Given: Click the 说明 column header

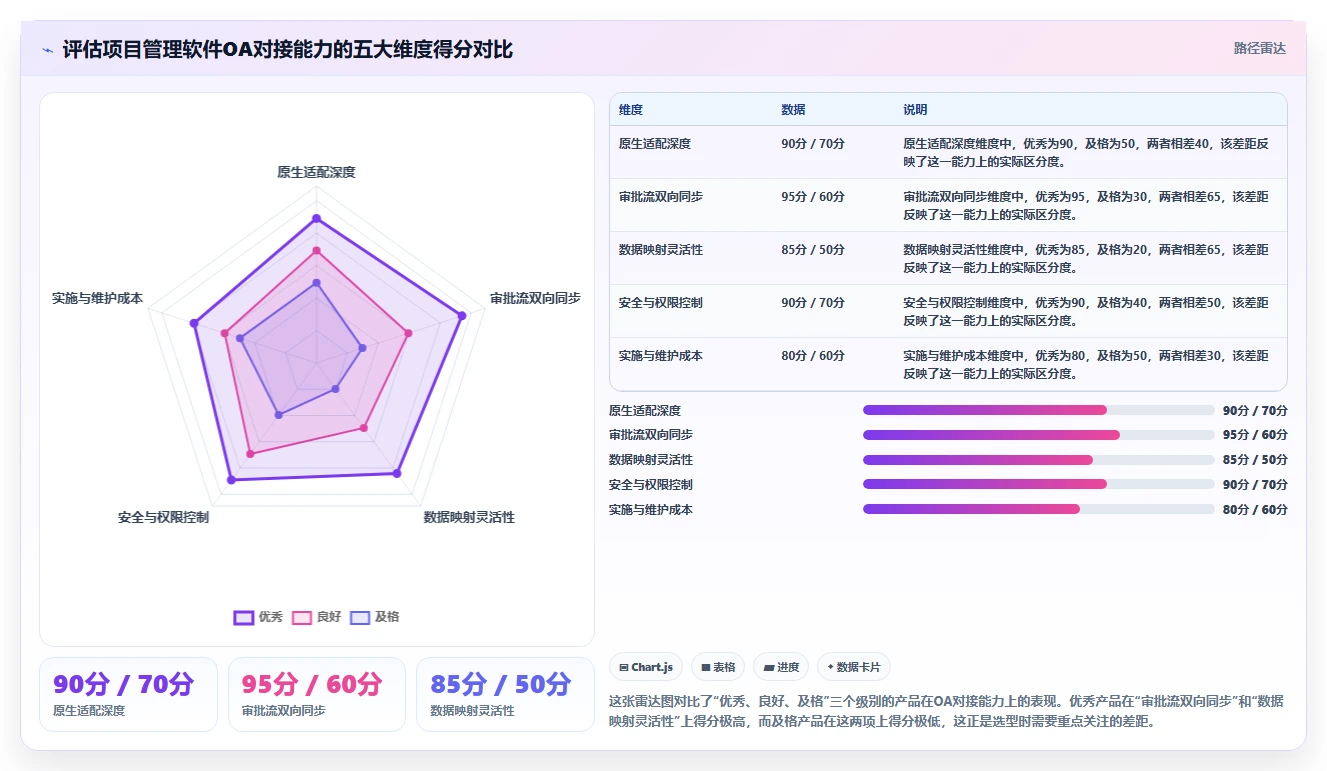Looking at the screenshot, I should pos(915,109).
